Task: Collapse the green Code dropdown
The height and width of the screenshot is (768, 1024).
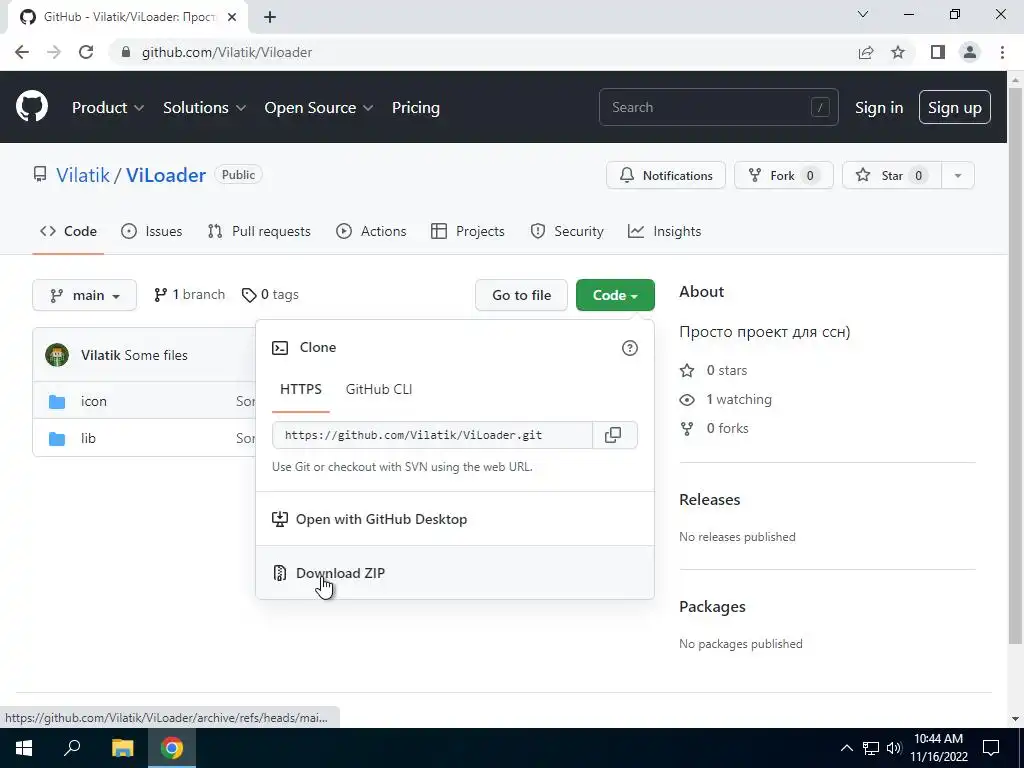Action: [x=615, y=295]
